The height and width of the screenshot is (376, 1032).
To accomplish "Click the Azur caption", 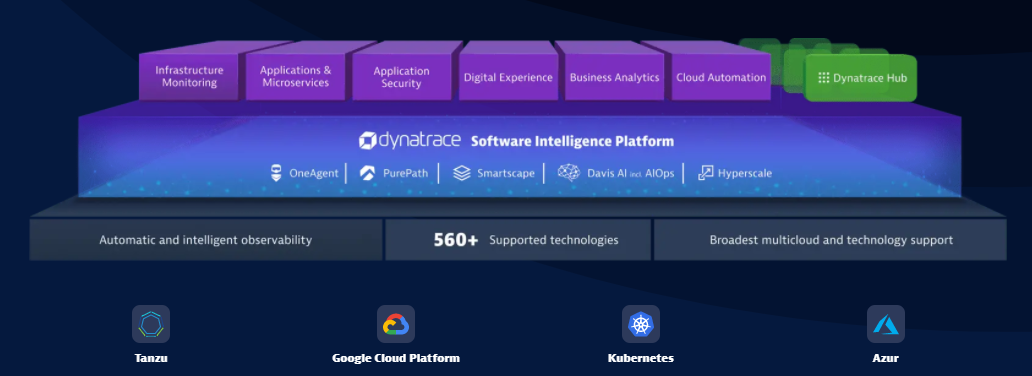I will (886, 358).
